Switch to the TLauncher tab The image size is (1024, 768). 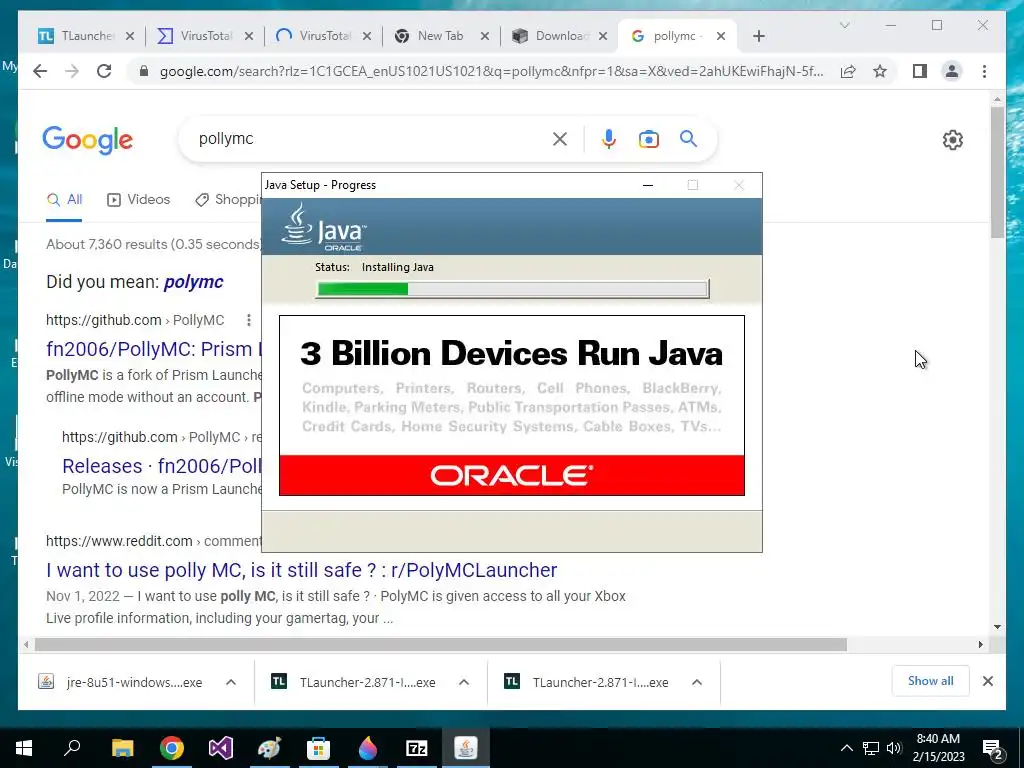77,36
